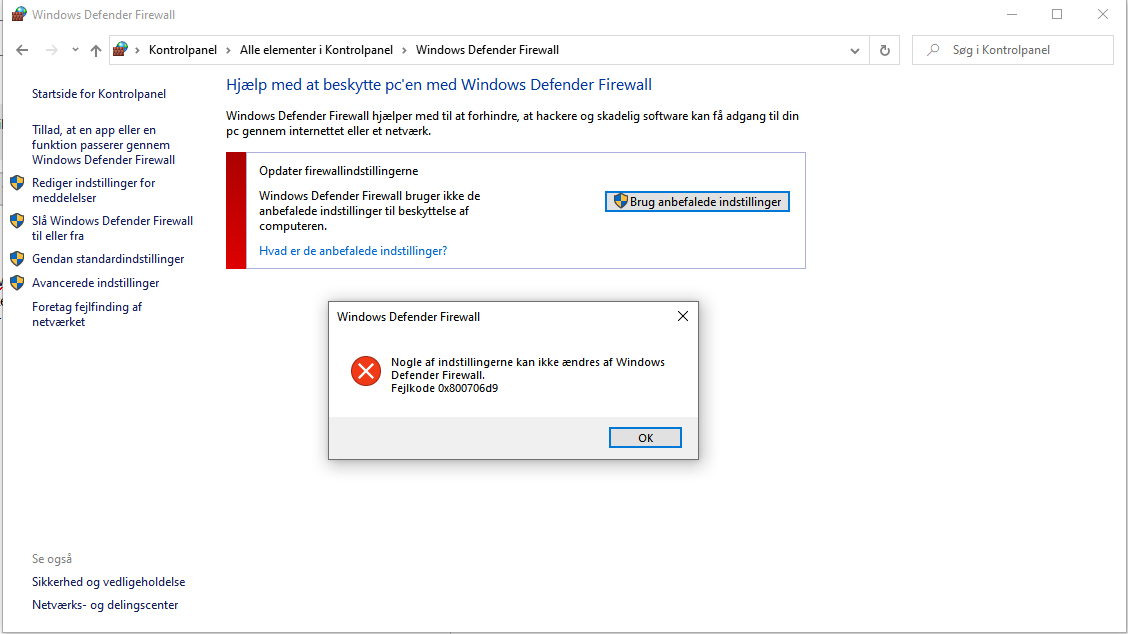This screenshot has width=1128, height=634.
Task: Open the address bar history dropdown
Action: (x=855, y=50)
